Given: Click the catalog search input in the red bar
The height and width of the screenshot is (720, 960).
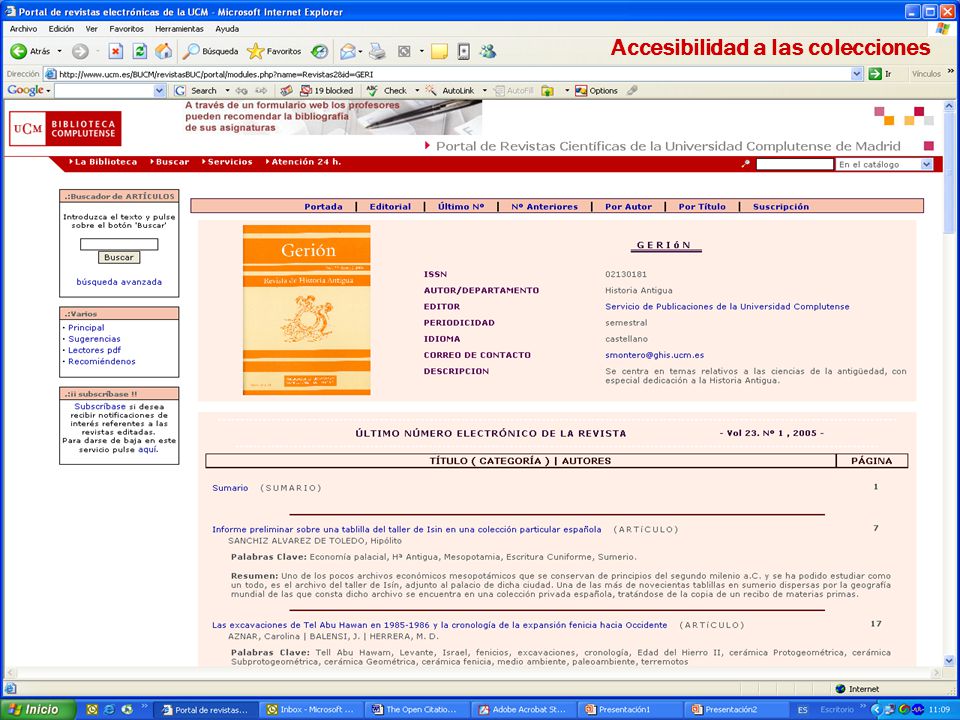Looking at the screenshot, I should (795, 164).
